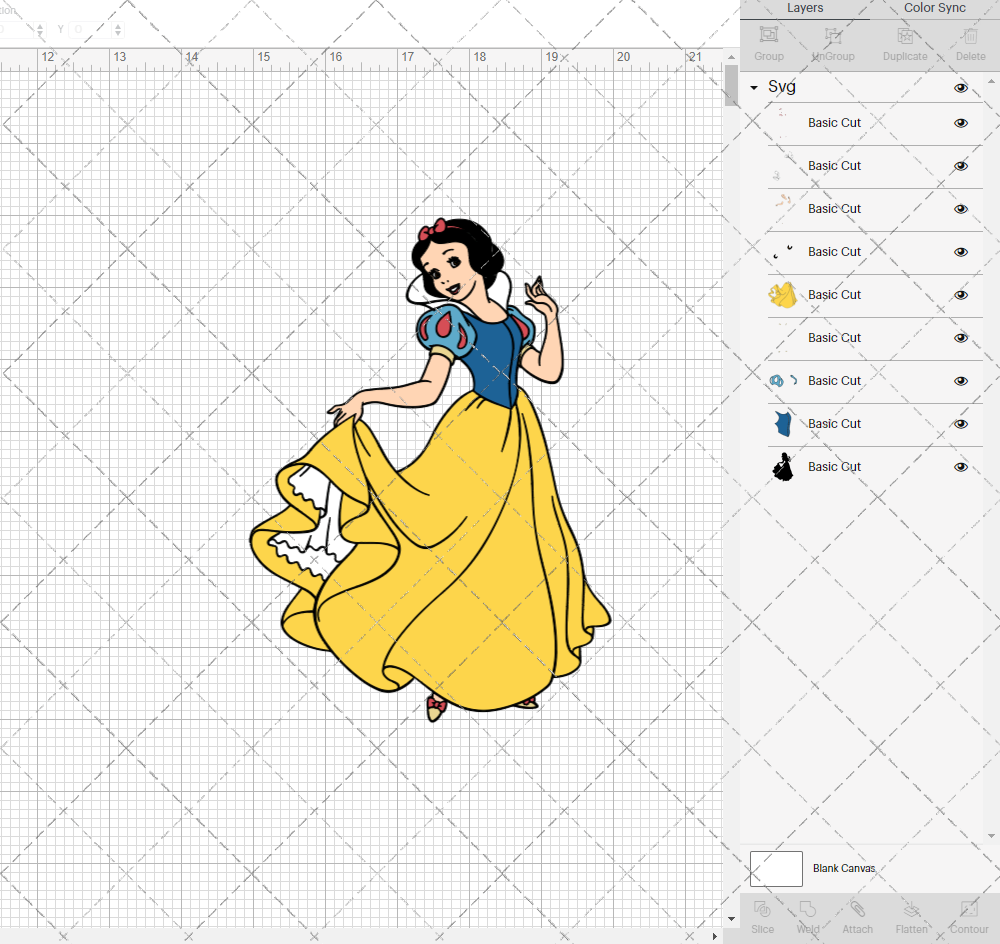This screenshot has width=1000, height=944.
Task: Click Basic Cut label beside black silhouette thumbnail
Action: point(834,467)
